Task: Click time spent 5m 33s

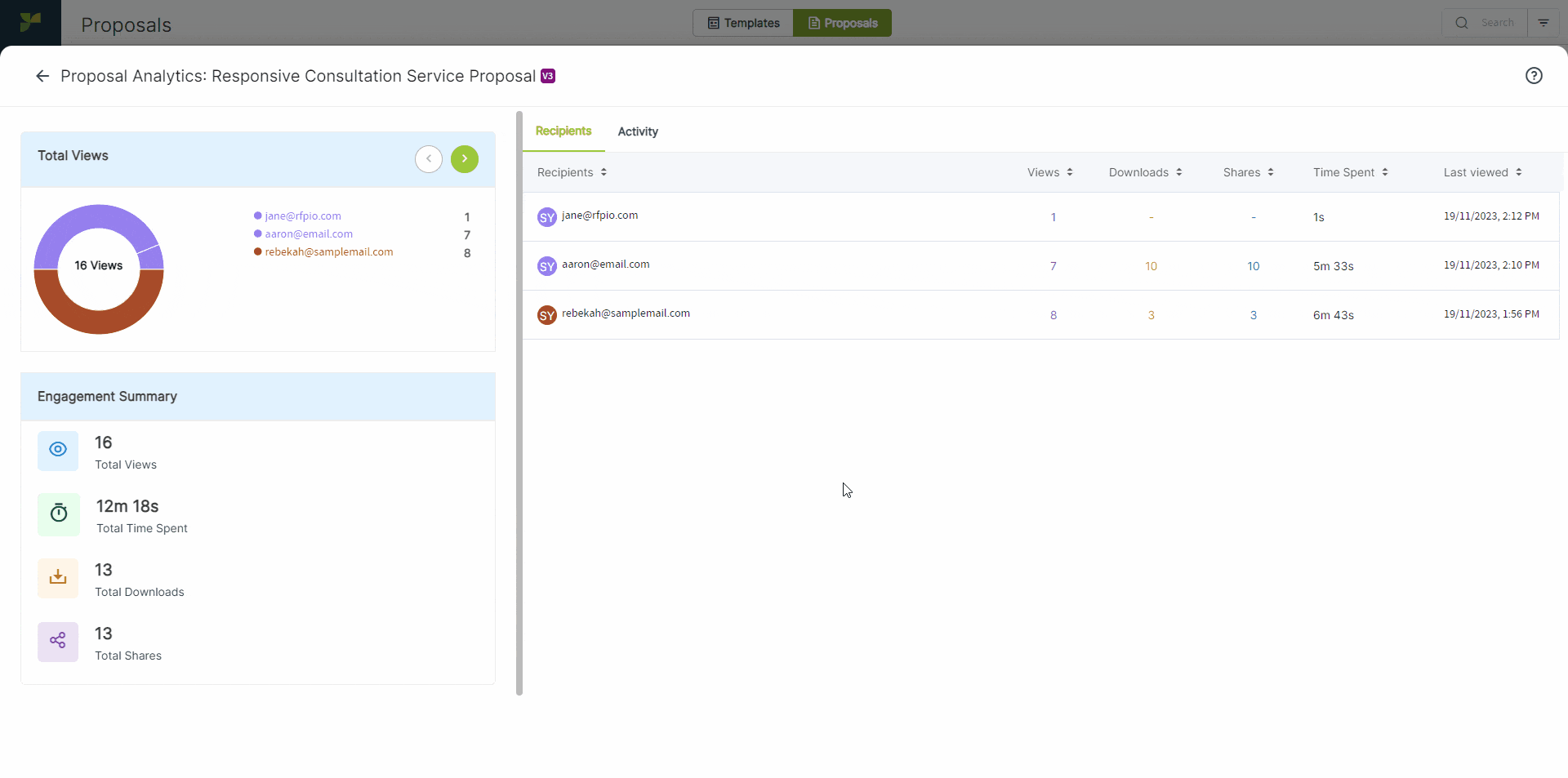Action: (x=1334, y=266)
